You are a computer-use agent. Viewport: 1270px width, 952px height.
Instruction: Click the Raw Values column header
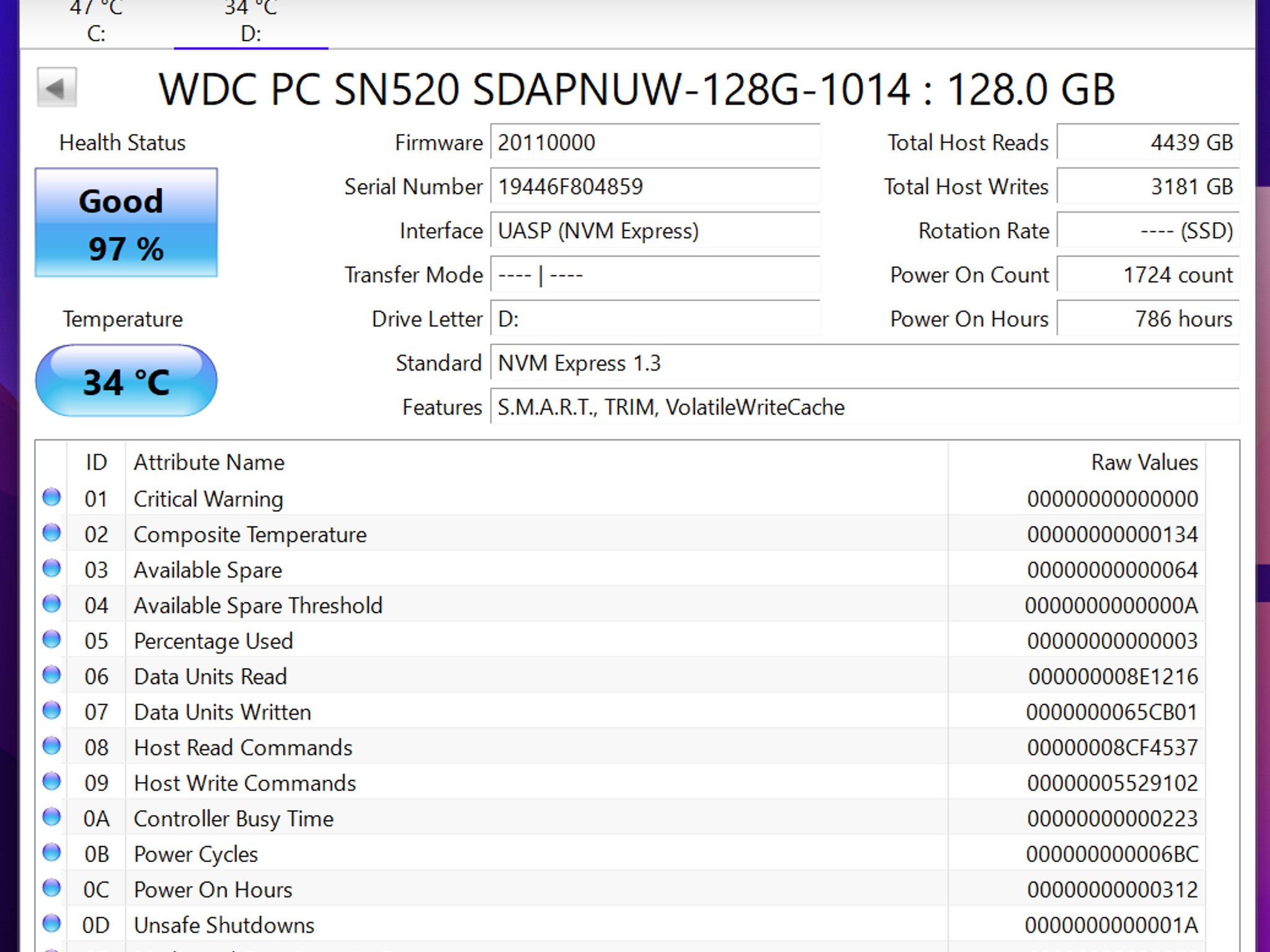1077,462
